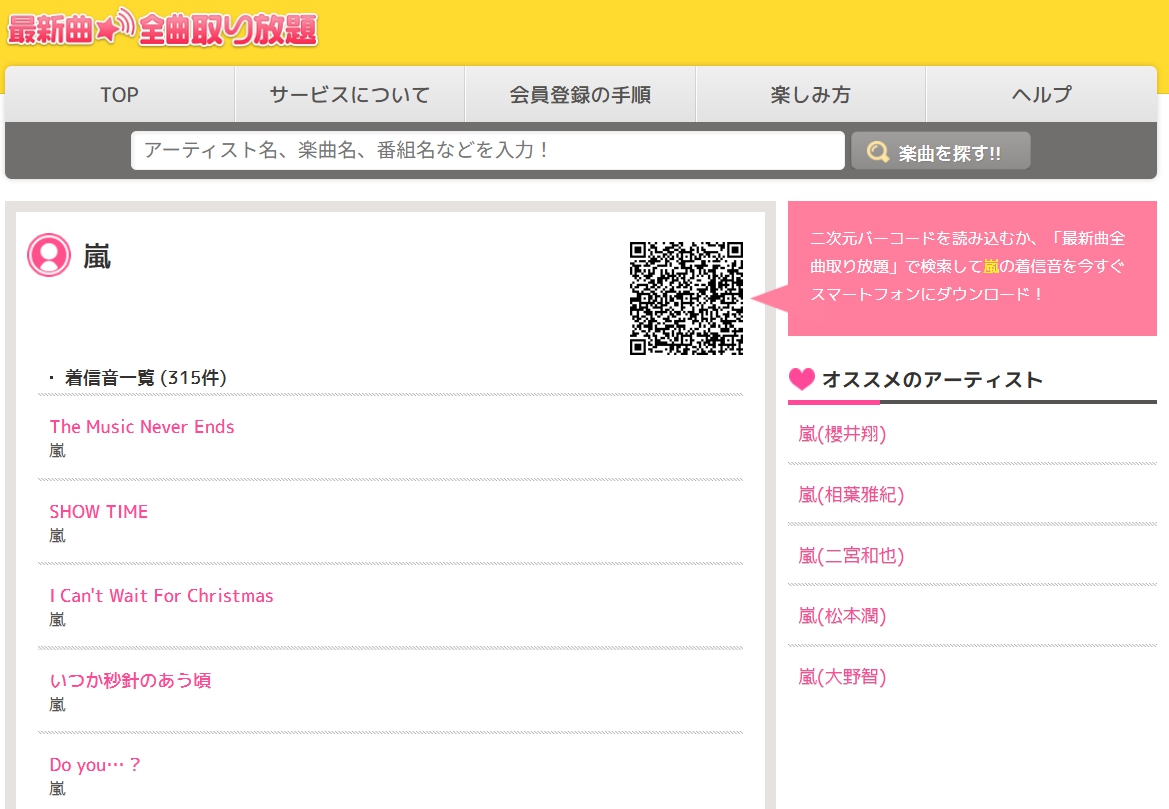1169x809 pixels.
Task: Open recommended artist 嵐(大野智)
Action: [x=842, y=676]
